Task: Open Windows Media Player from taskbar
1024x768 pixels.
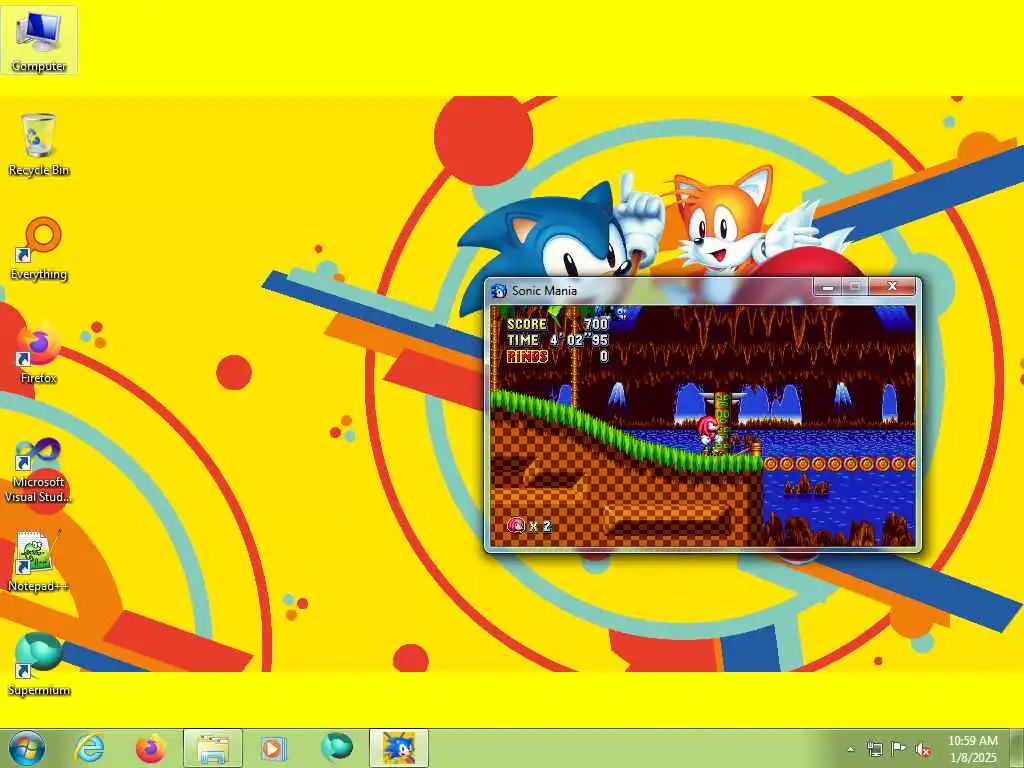Action: (x=274, y=748)
